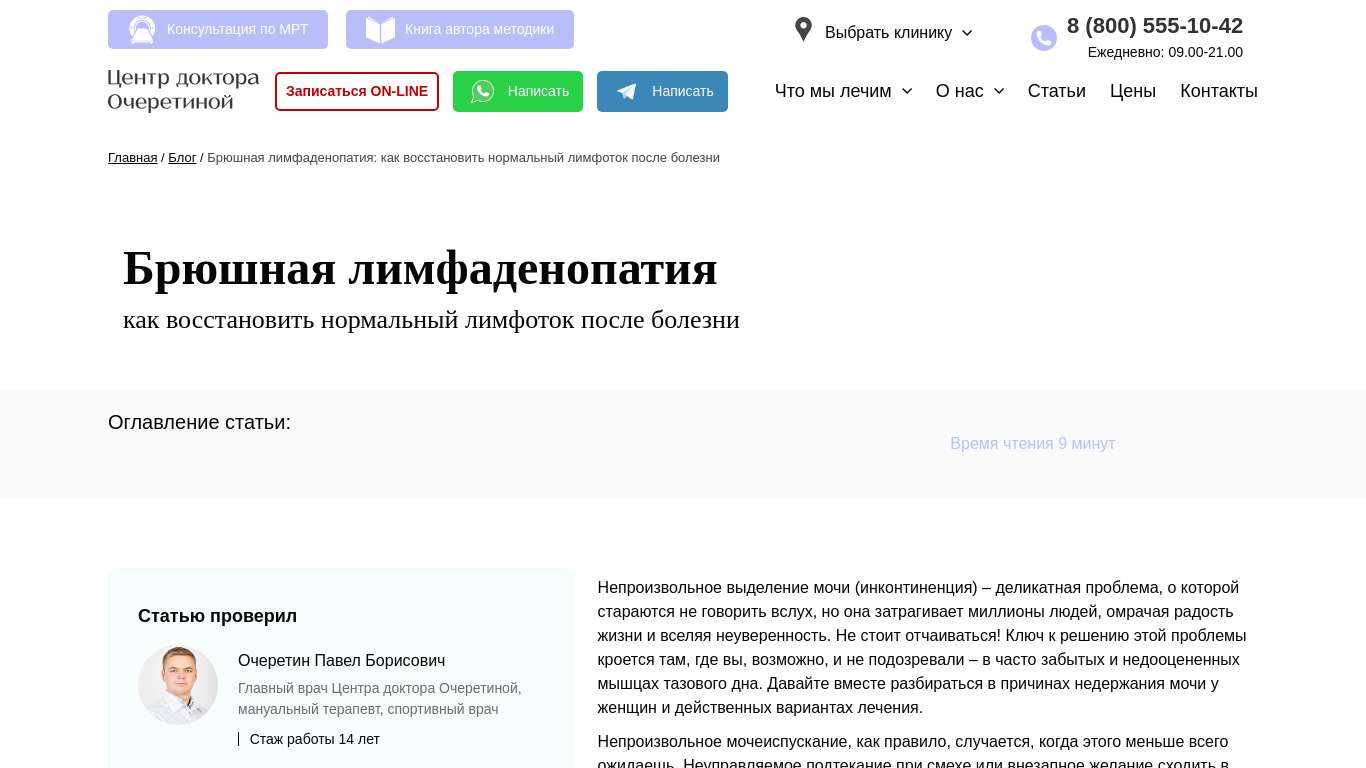1366x768 pixels.
Task: Open the Статьи menu item
Action: (1056, 91)
